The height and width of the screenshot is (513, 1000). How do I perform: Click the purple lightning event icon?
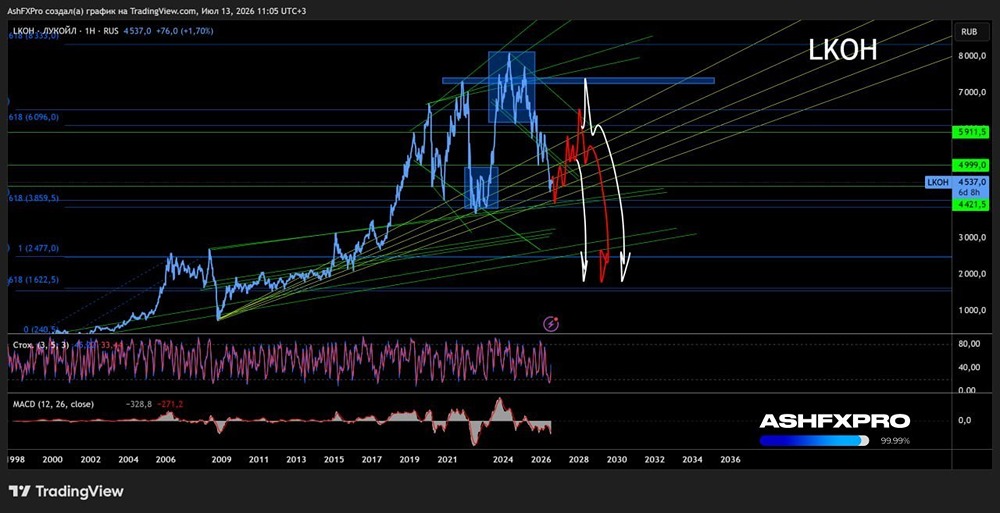pos(551,324)
